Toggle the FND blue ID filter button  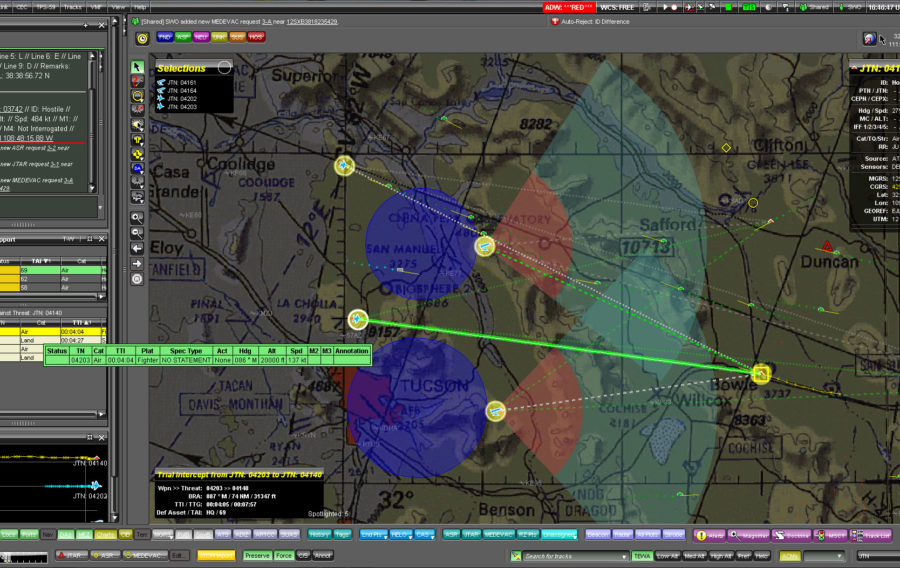click(165, 37)
